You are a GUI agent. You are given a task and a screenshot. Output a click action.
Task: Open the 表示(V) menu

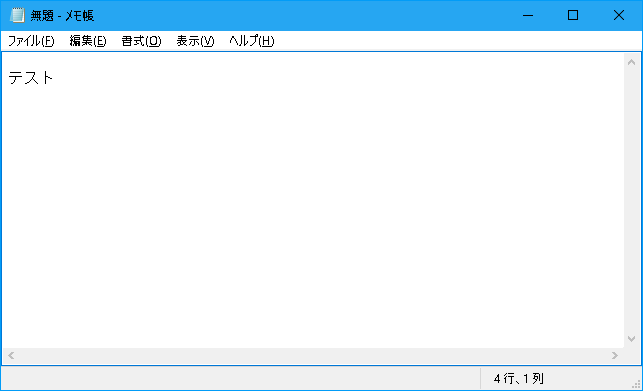coord(195,41)
